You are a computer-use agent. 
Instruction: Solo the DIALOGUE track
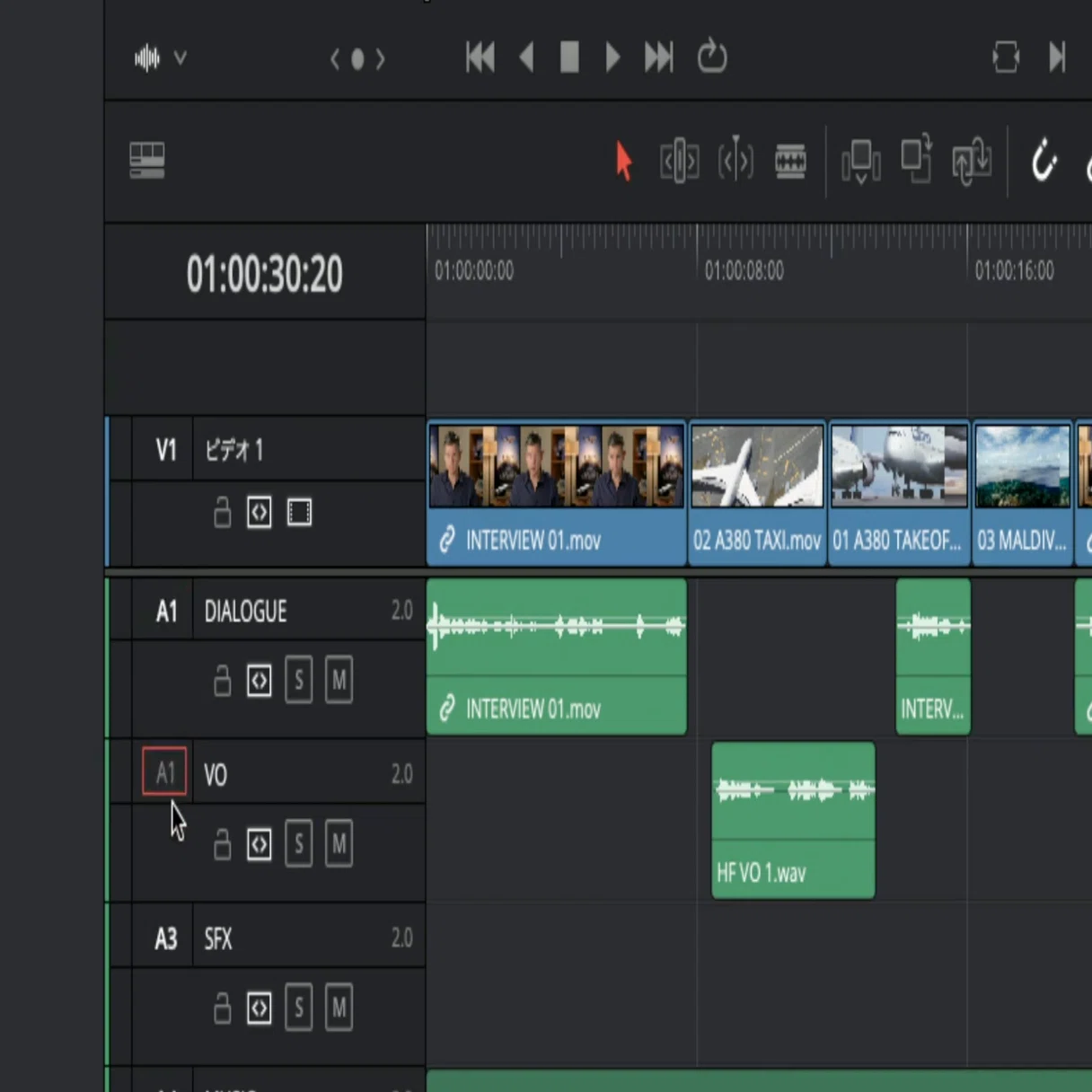click(299, 680)
